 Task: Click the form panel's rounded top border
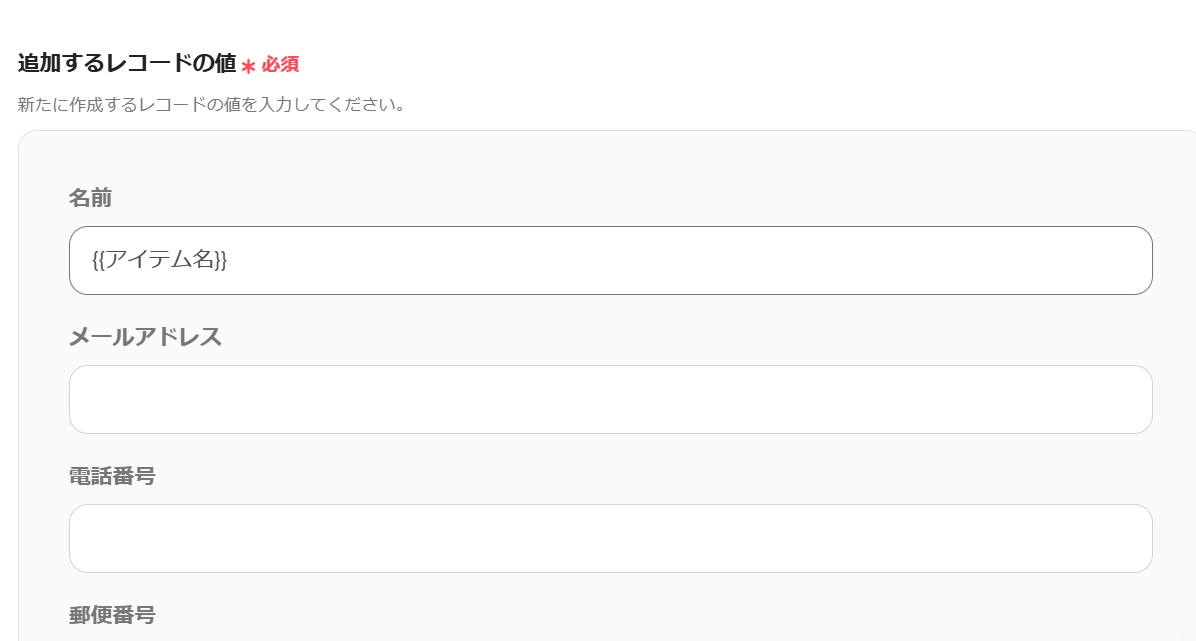point(600,131)
